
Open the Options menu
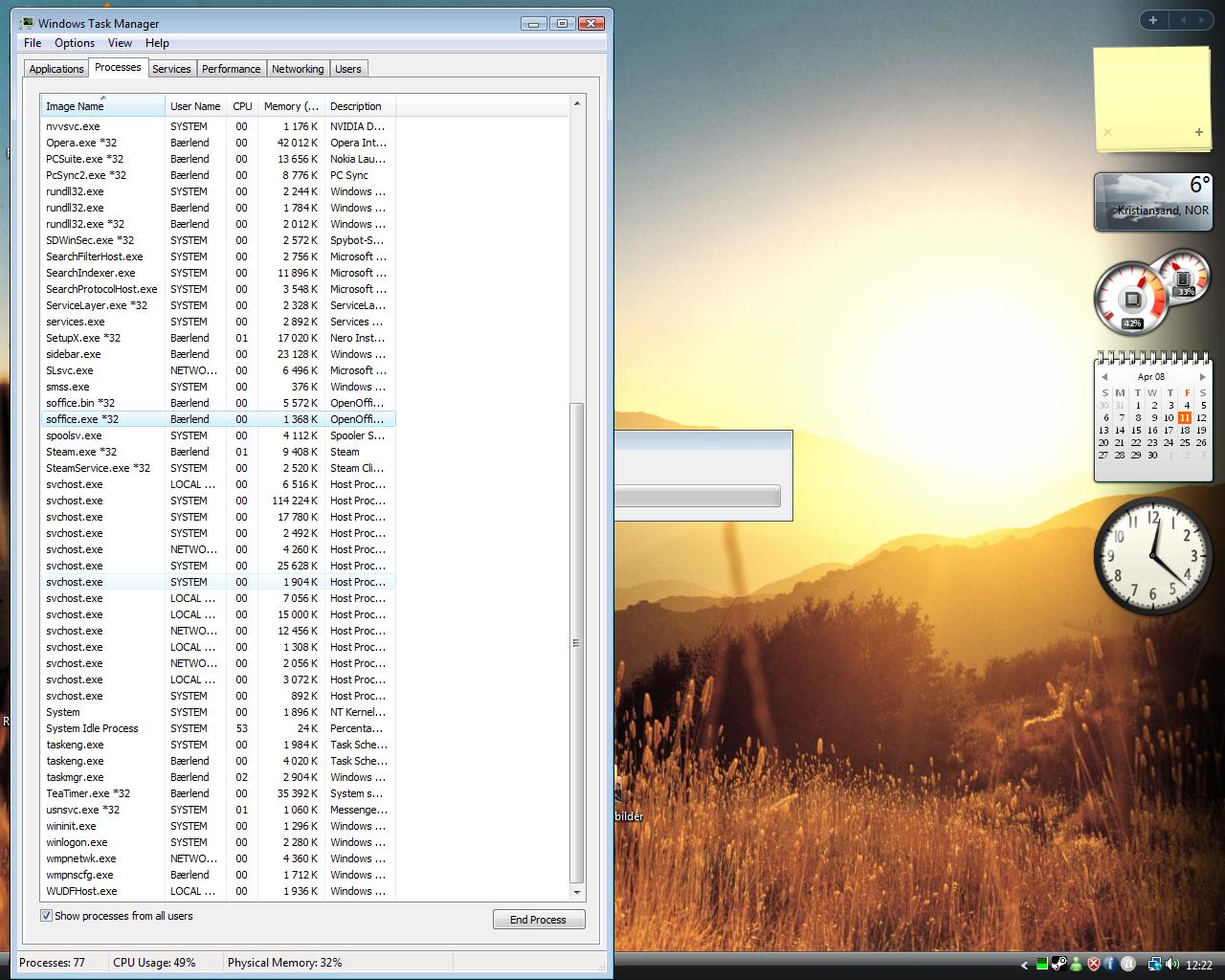pos(75,43)
